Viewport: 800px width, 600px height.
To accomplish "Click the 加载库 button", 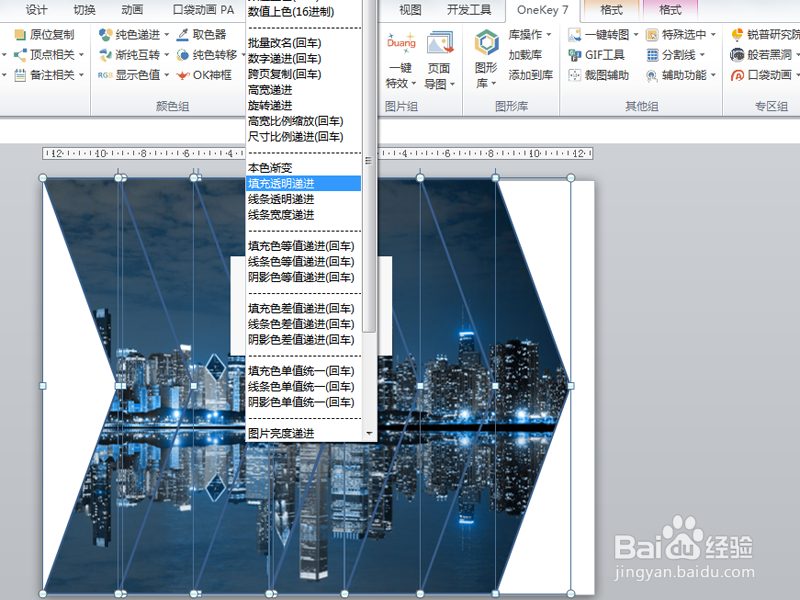I will [x=525, y=55].
